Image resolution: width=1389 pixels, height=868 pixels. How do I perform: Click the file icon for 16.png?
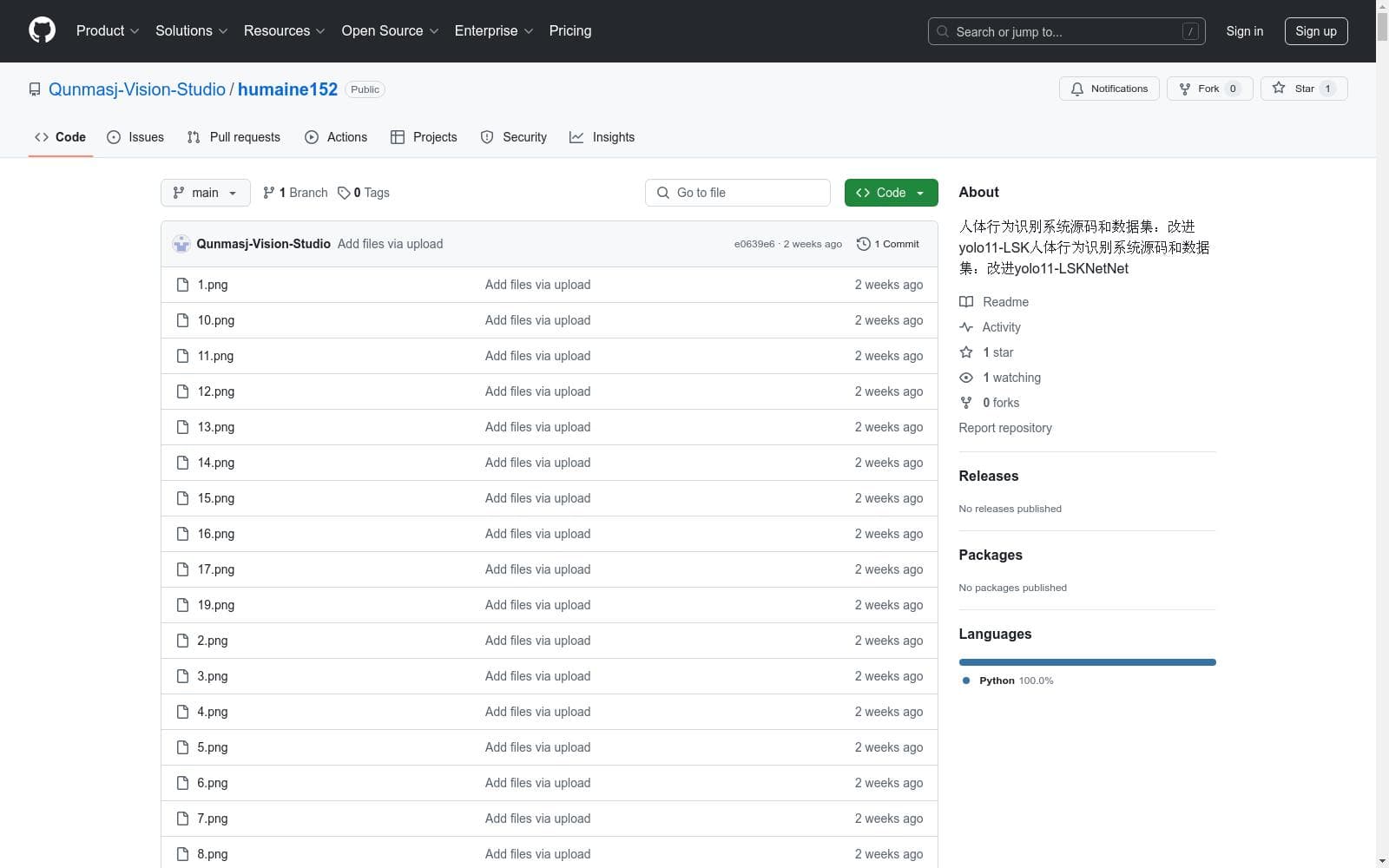pos(182,534)
